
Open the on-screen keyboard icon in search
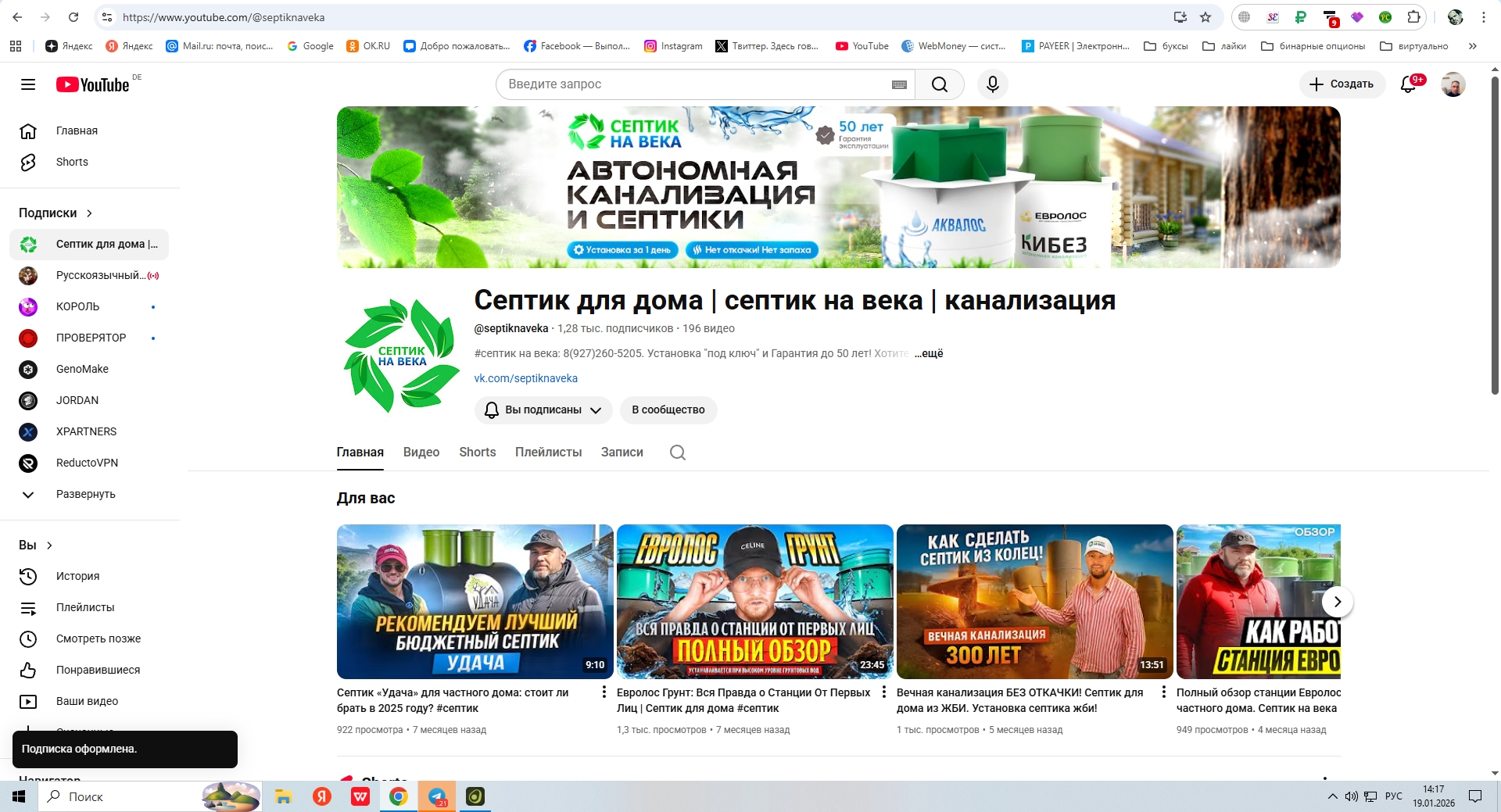tap(899, 84)
